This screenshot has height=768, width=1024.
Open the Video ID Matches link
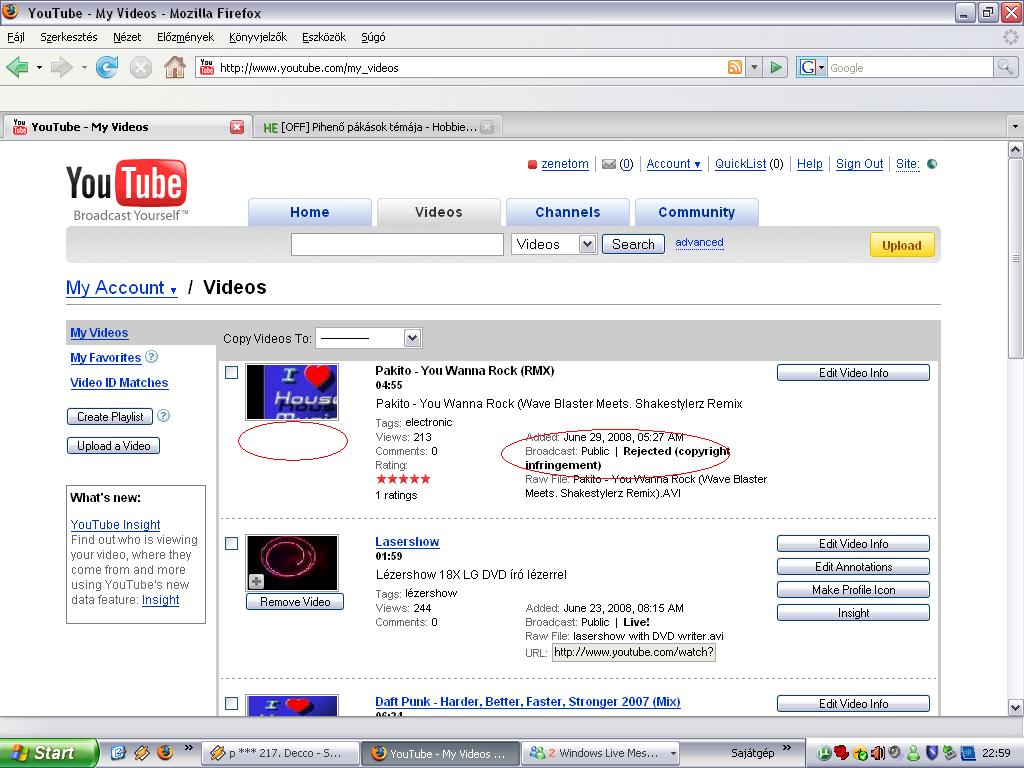coord(119,383)
